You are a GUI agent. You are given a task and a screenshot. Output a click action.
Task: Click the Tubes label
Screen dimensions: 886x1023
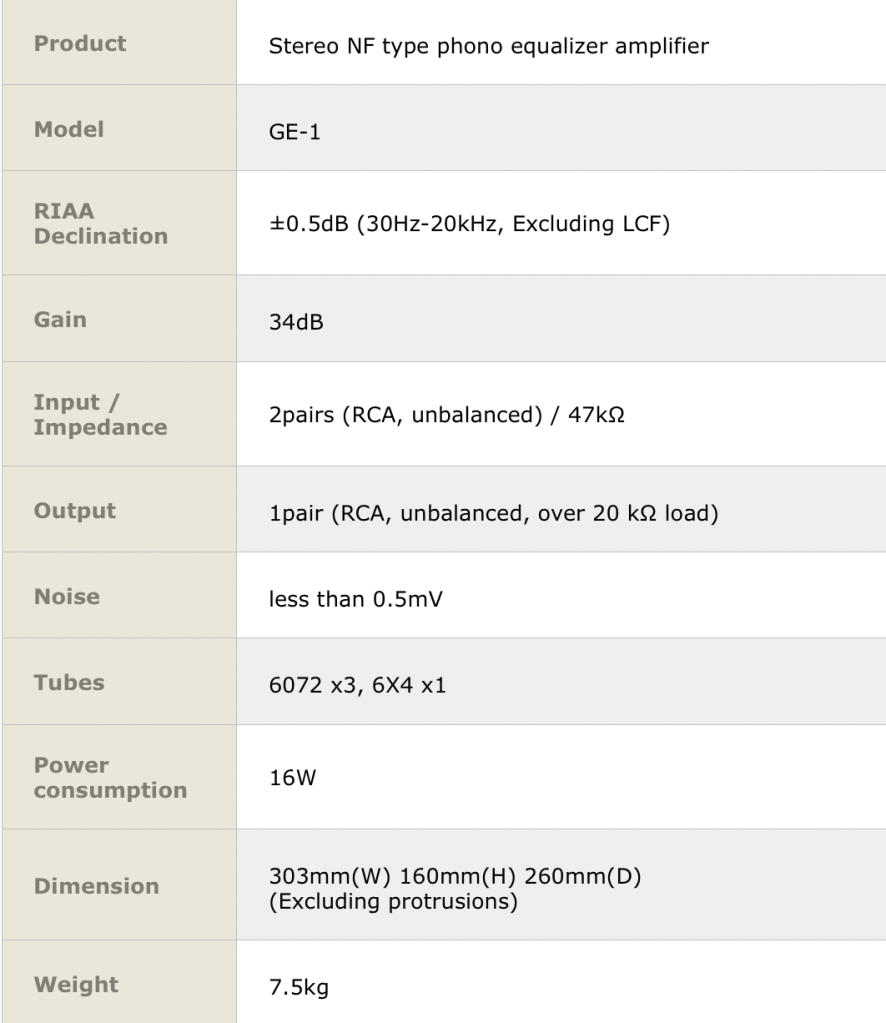tap(69, 682)
